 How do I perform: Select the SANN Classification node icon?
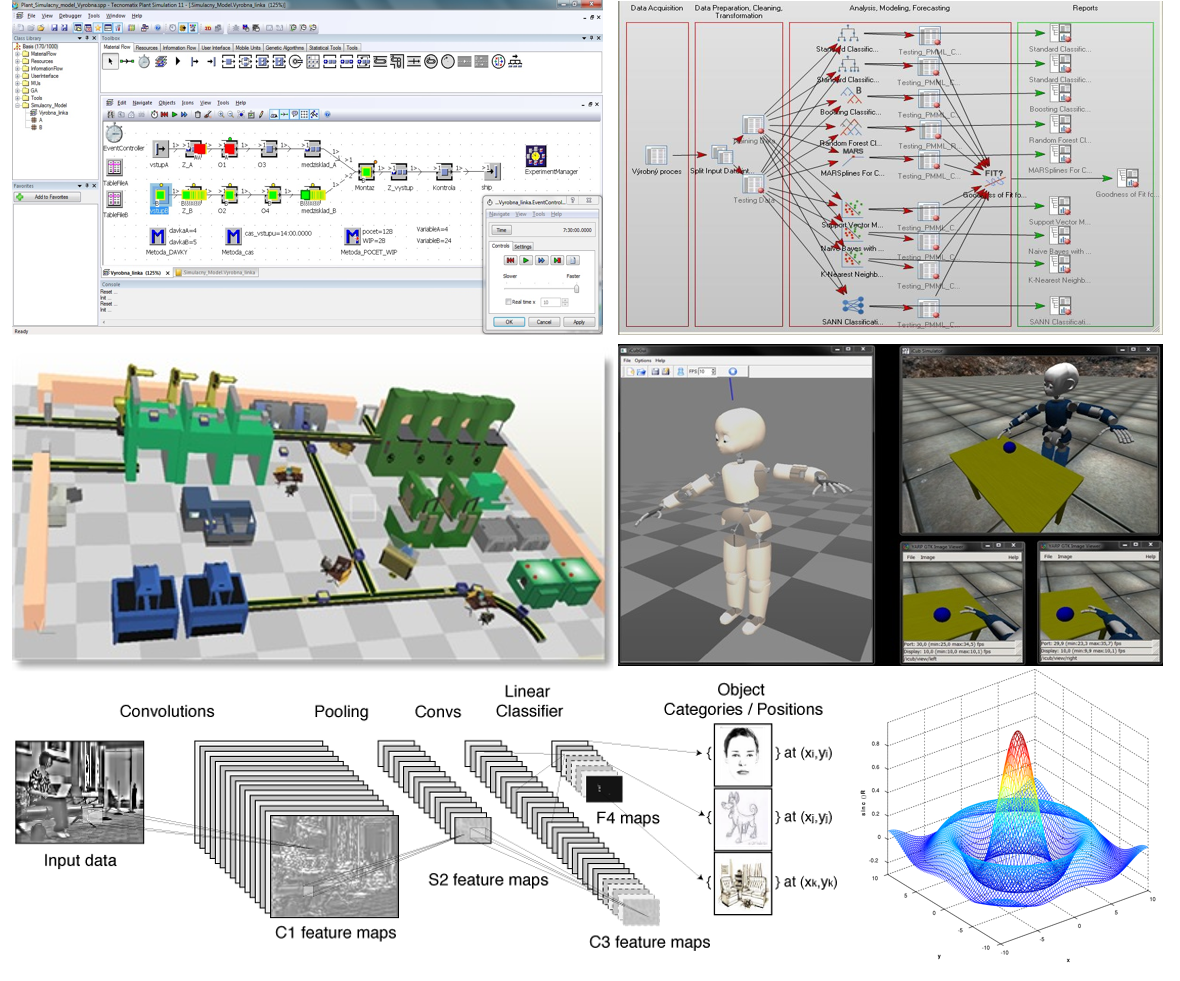[853, 305]
